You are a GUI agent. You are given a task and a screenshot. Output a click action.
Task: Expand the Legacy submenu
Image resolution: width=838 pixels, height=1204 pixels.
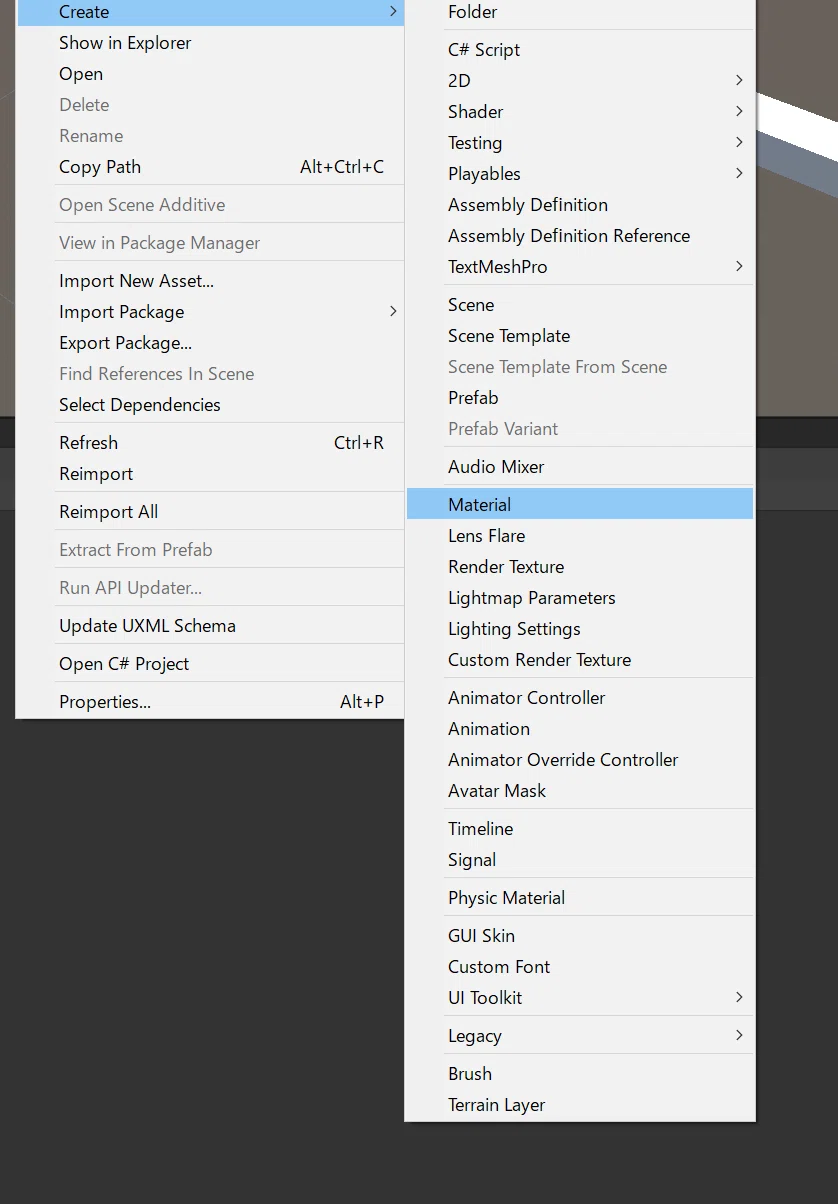(580, 1036)
